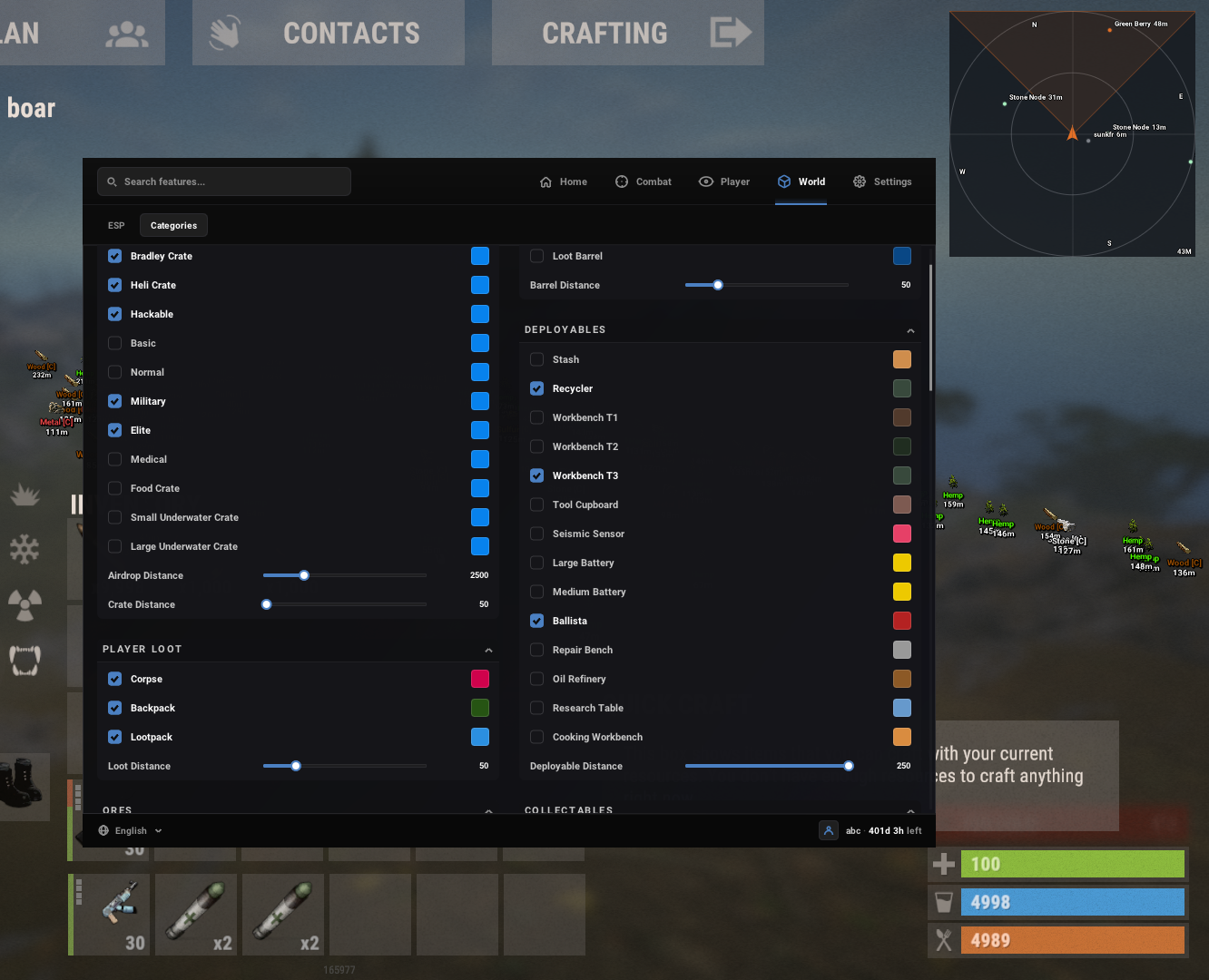The height and width of the screenshot is (980, 1209).
Task: Click the user account icon beside abc
Action: point(828,830)
